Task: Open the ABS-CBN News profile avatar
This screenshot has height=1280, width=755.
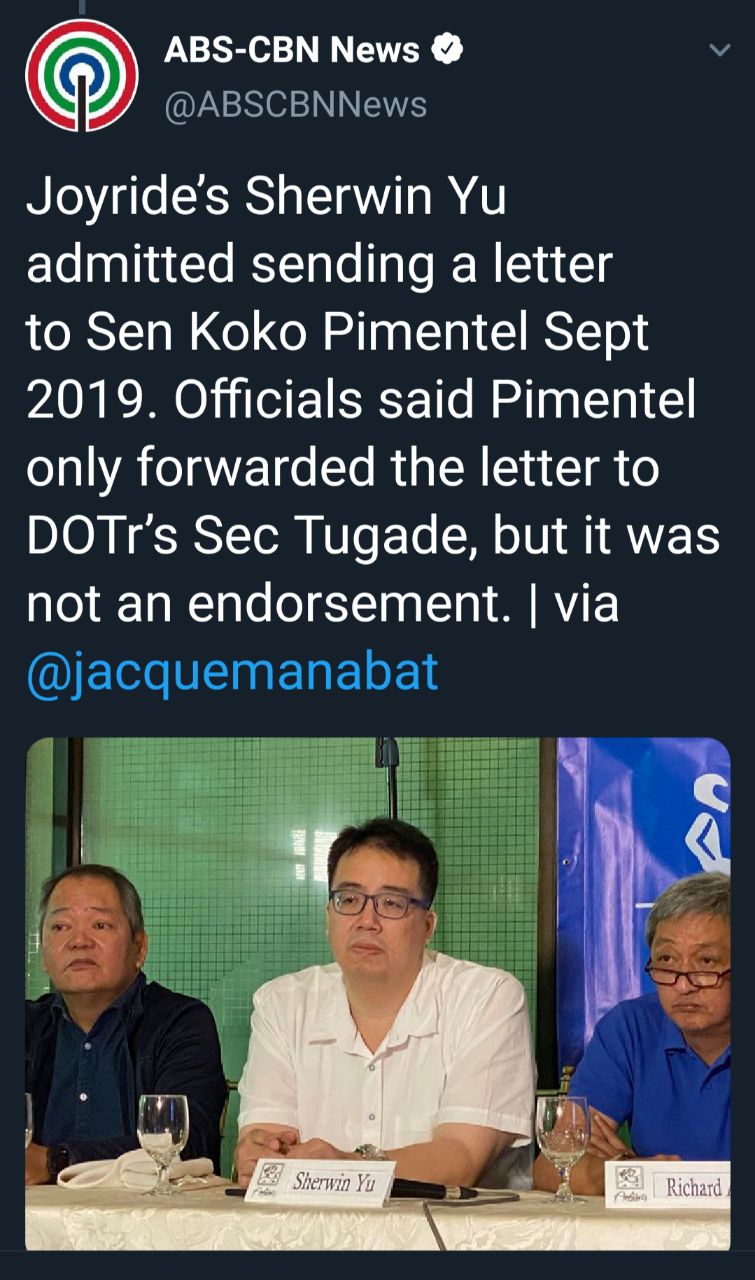Action: pyautogui.click(x=82, y=75)
